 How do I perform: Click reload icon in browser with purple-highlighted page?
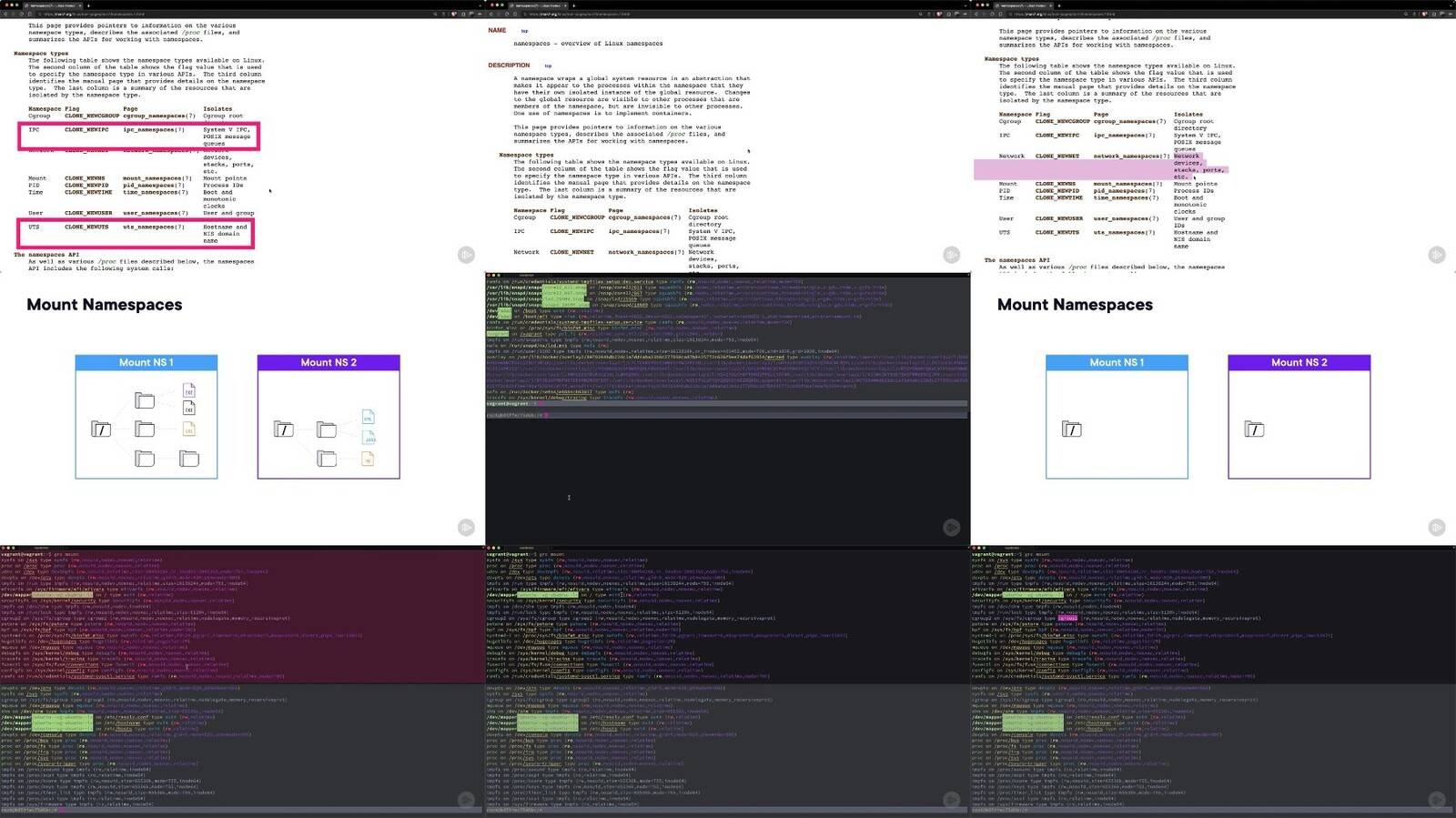992,14
